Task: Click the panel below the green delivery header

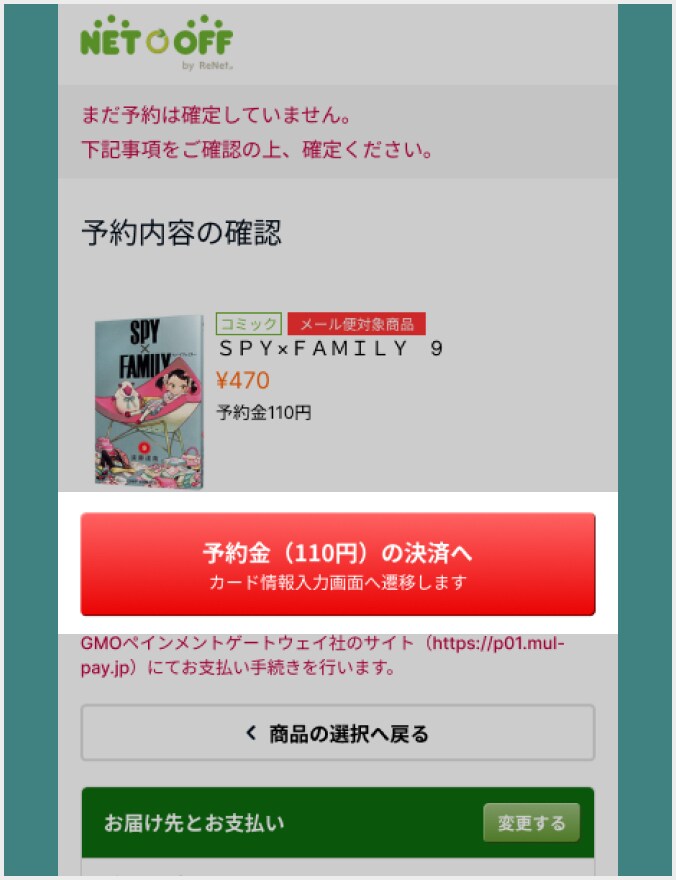Action: 338,867
